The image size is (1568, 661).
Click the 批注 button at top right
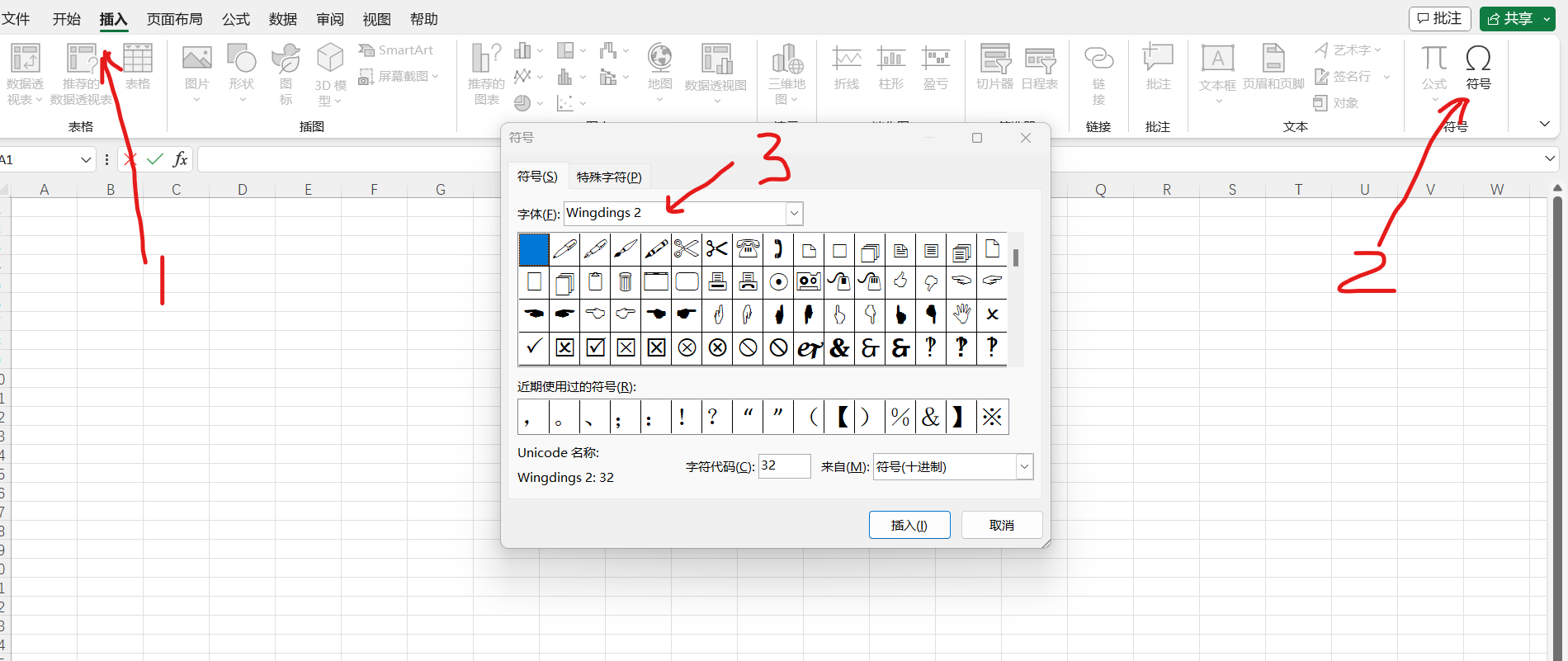pyautogui.click(x=1440, y=18)
